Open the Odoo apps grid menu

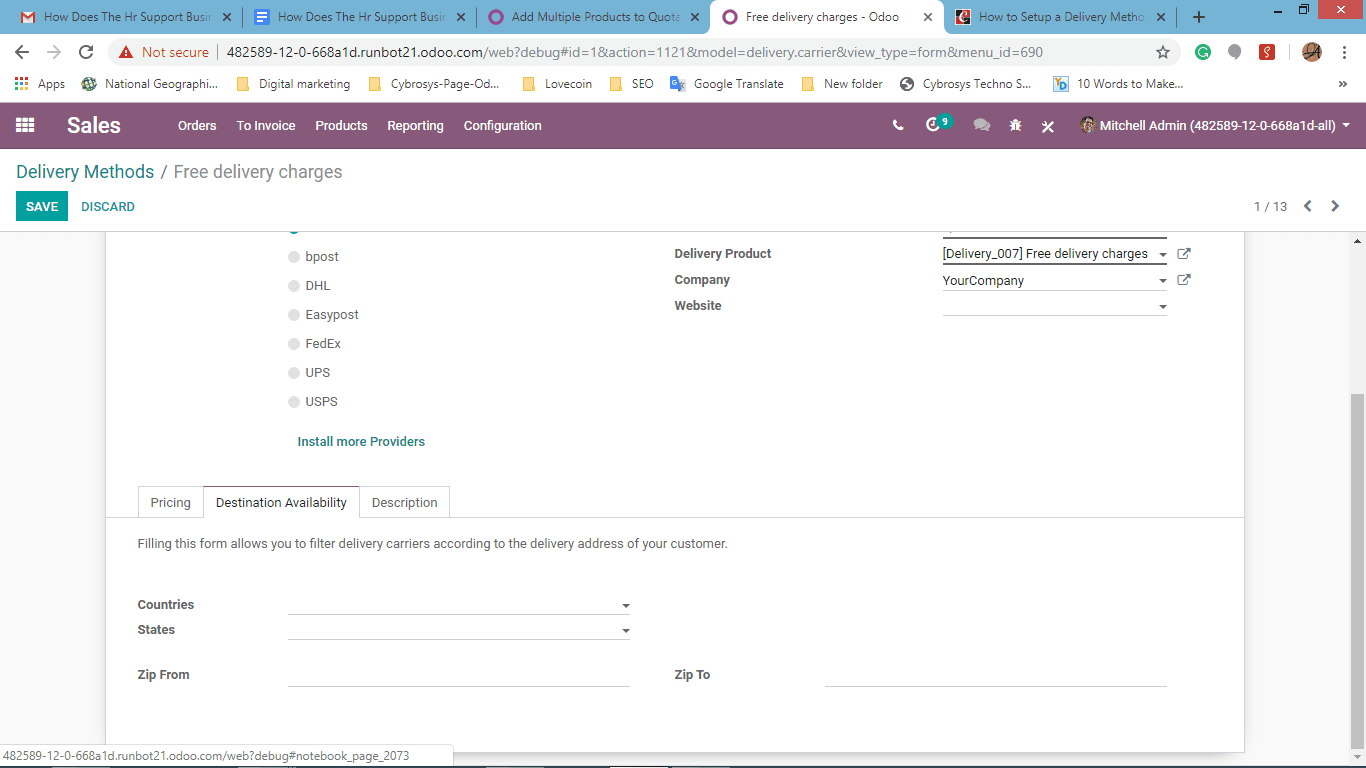pos(25,125)
